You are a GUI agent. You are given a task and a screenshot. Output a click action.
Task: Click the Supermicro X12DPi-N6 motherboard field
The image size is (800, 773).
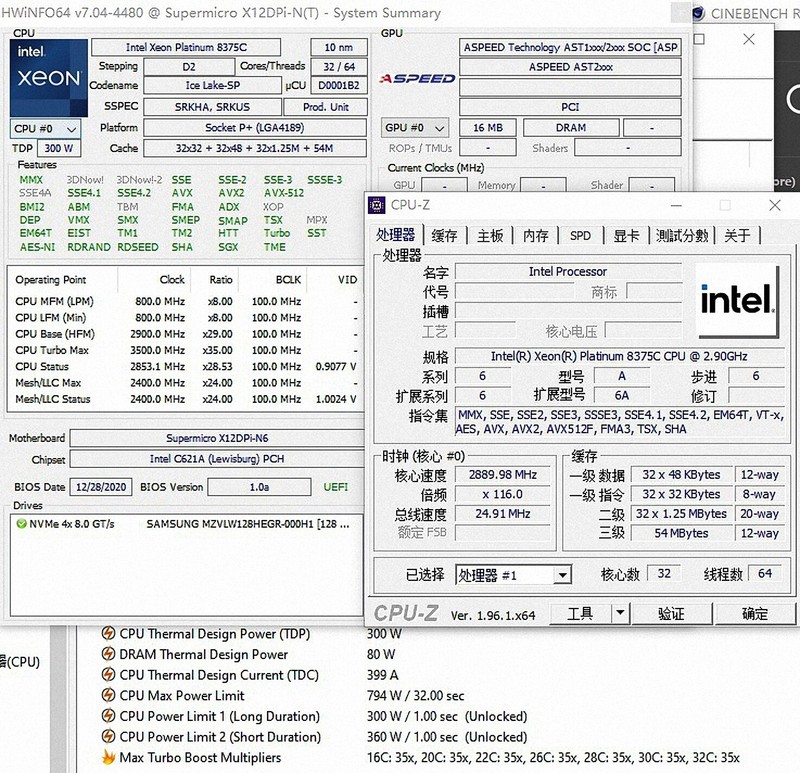tap(217, 438)
